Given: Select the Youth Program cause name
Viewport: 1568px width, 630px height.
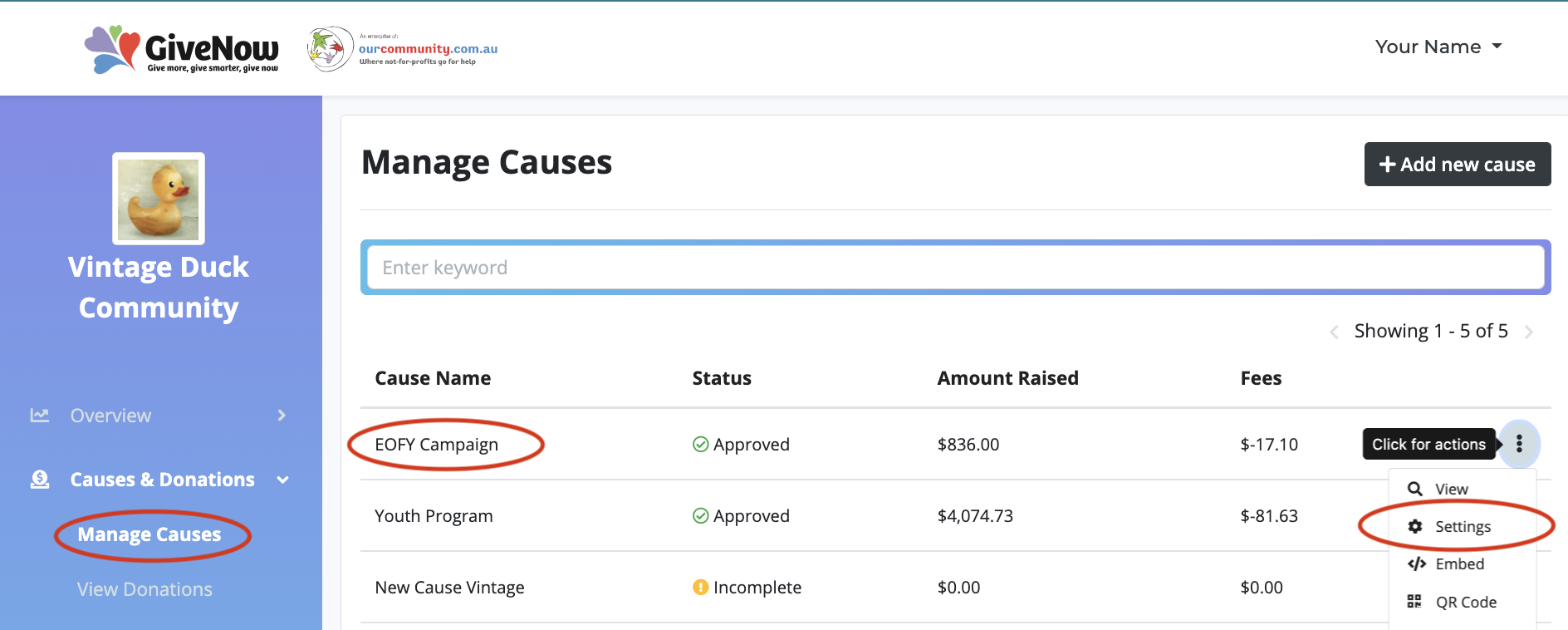Looking at the screenshot, I should [434, 516].
